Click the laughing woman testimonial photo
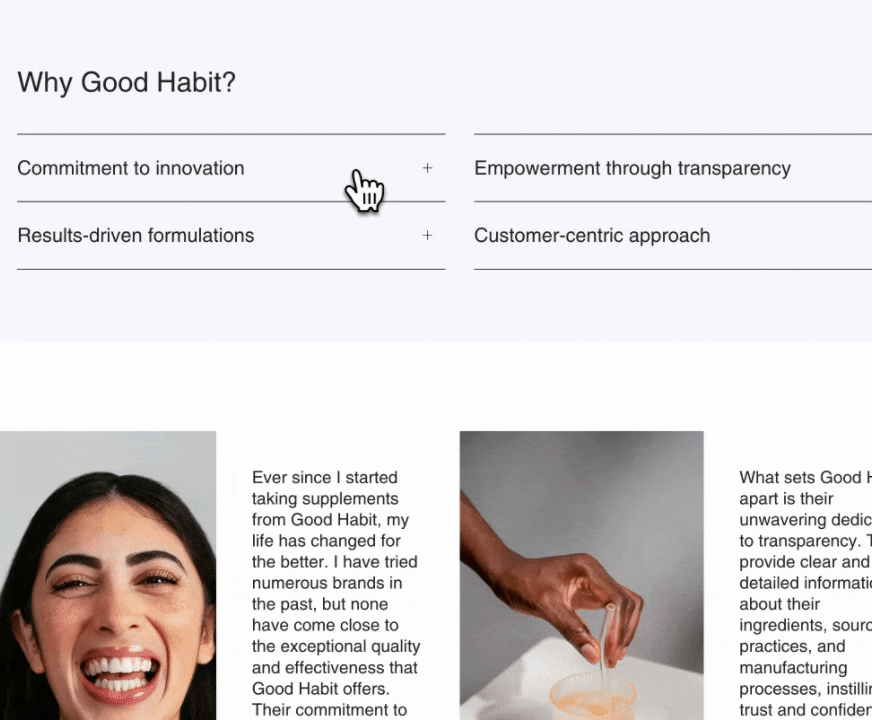The height and width of the screenshot is (720, 872). [x=108, y=575]
